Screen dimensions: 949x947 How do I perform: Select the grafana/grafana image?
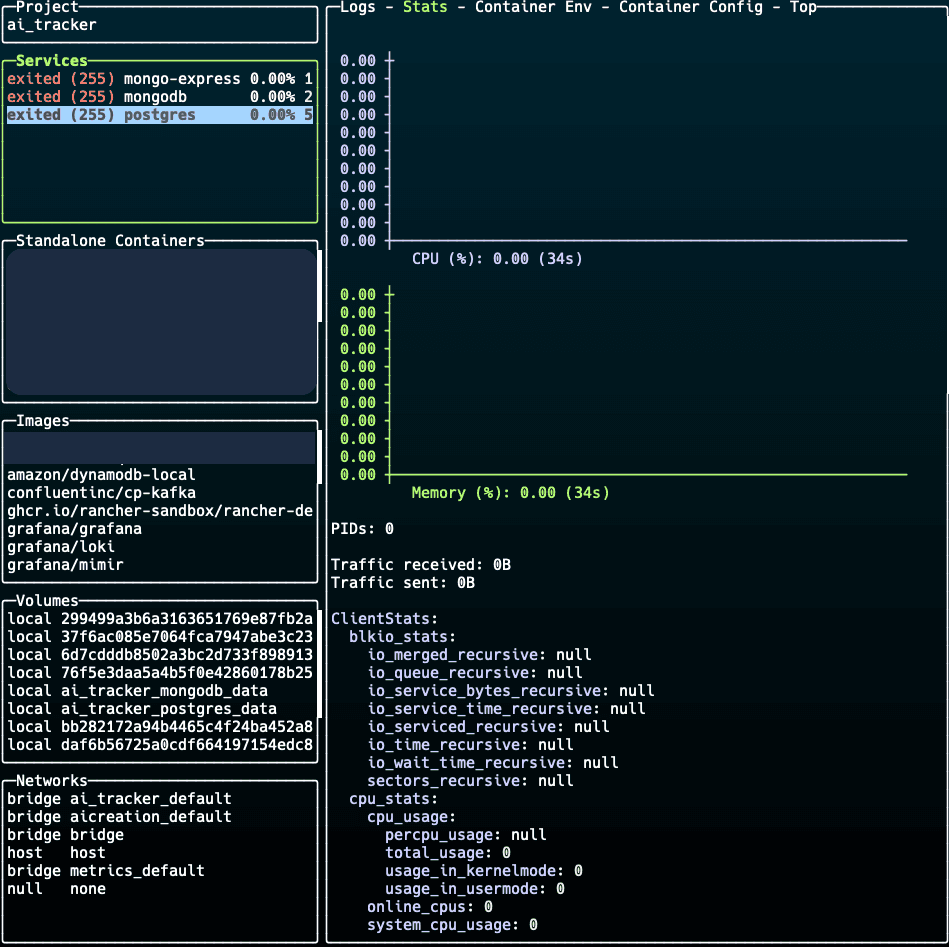click(74, 529)
